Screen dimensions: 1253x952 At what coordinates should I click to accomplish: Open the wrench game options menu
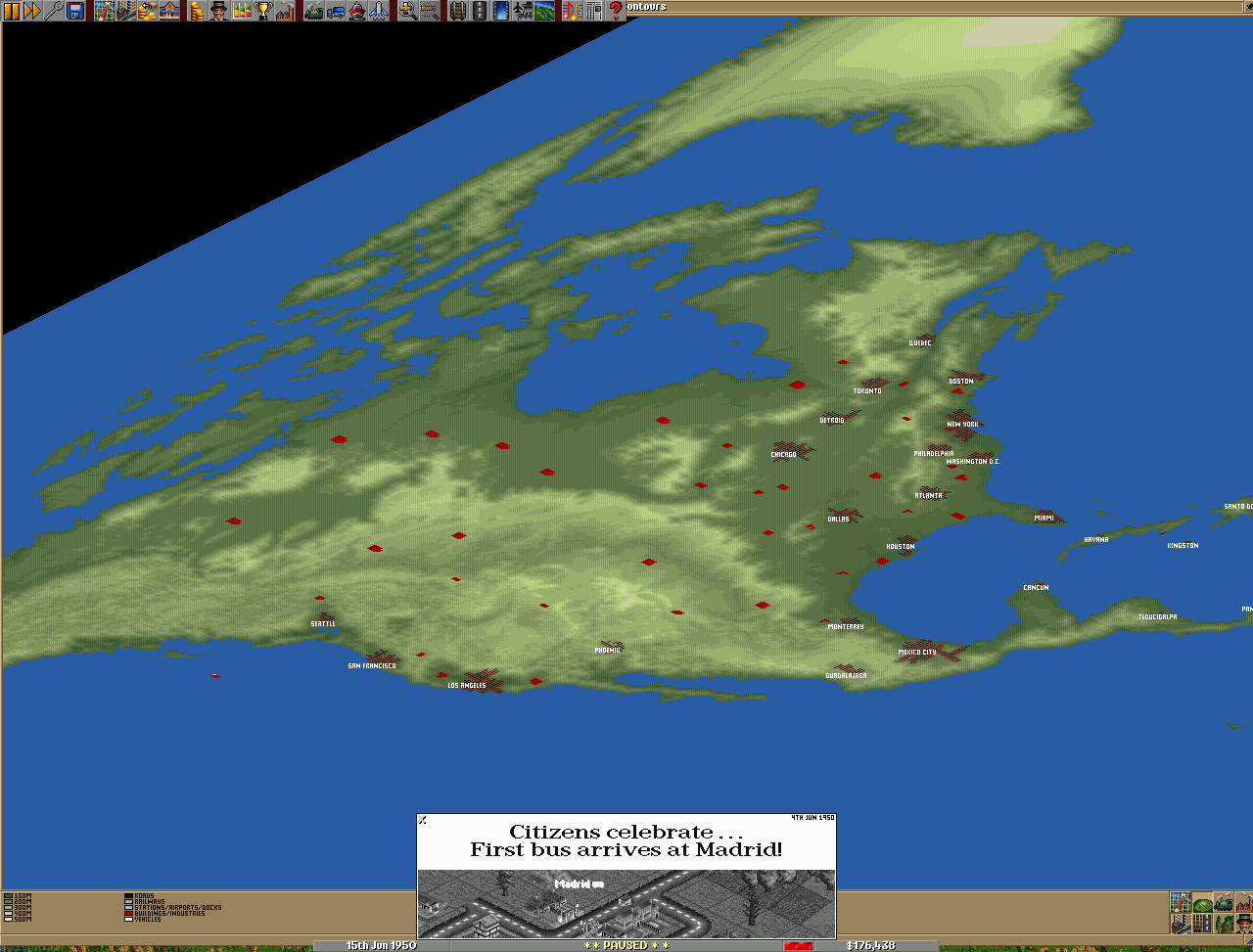click(x=54, y=11)
